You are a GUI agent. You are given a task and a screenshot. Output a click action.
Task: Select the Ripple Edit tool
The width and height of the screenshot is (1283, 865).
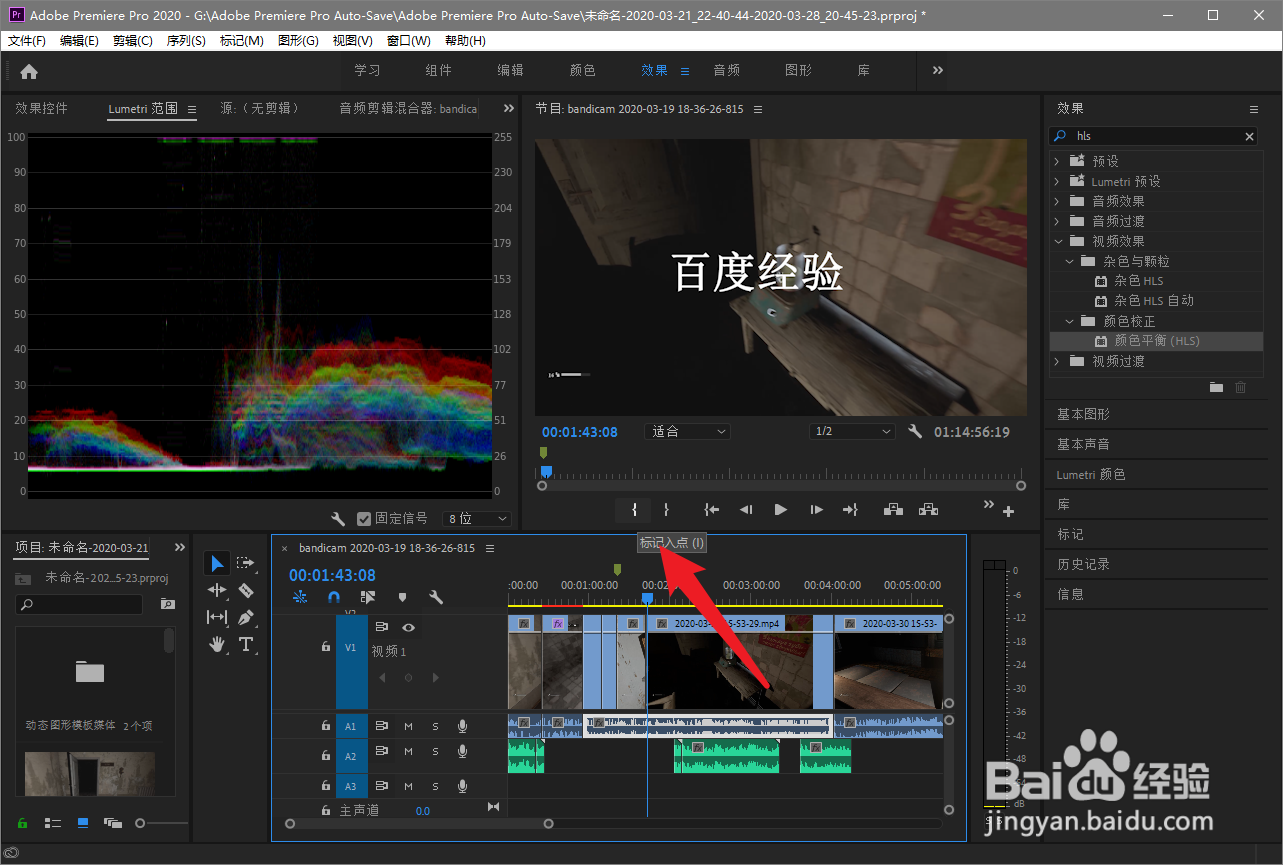pos(217,590)
